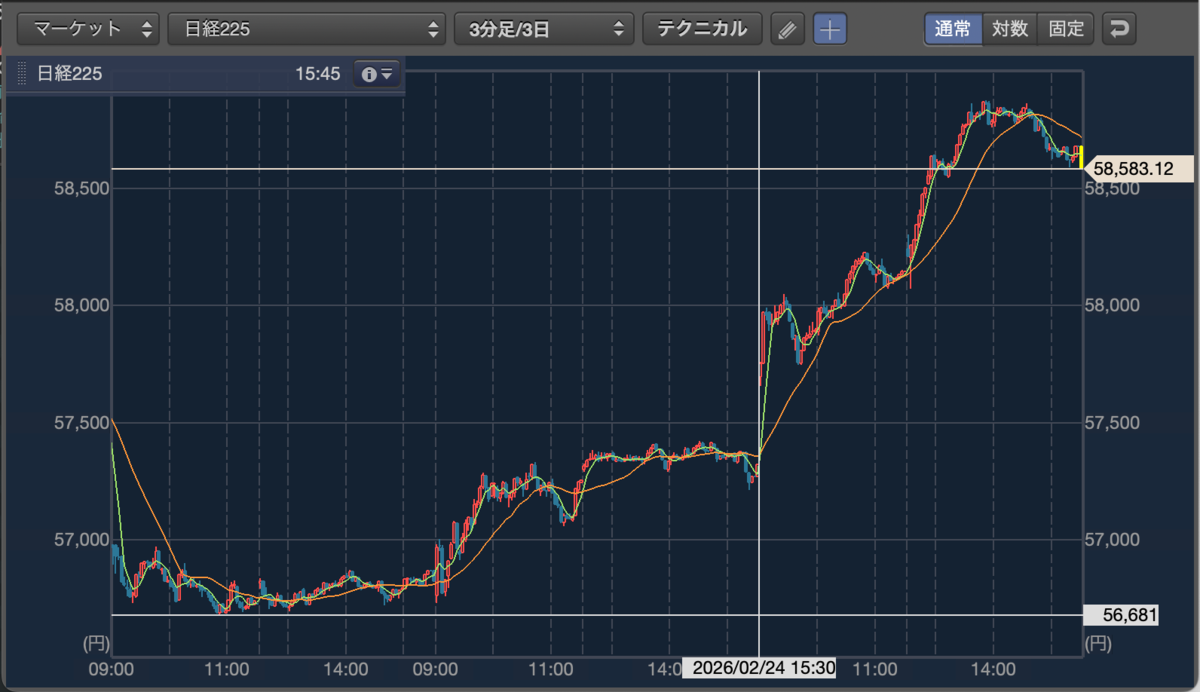Click the right axis label 57,000
The height and width of the screenshot is (692, 1200).
coord(1112,540)
